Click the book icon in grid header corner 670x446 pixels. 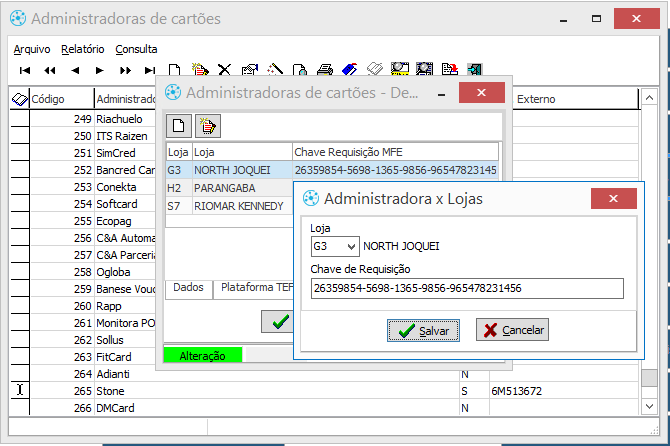click(19, 99)
